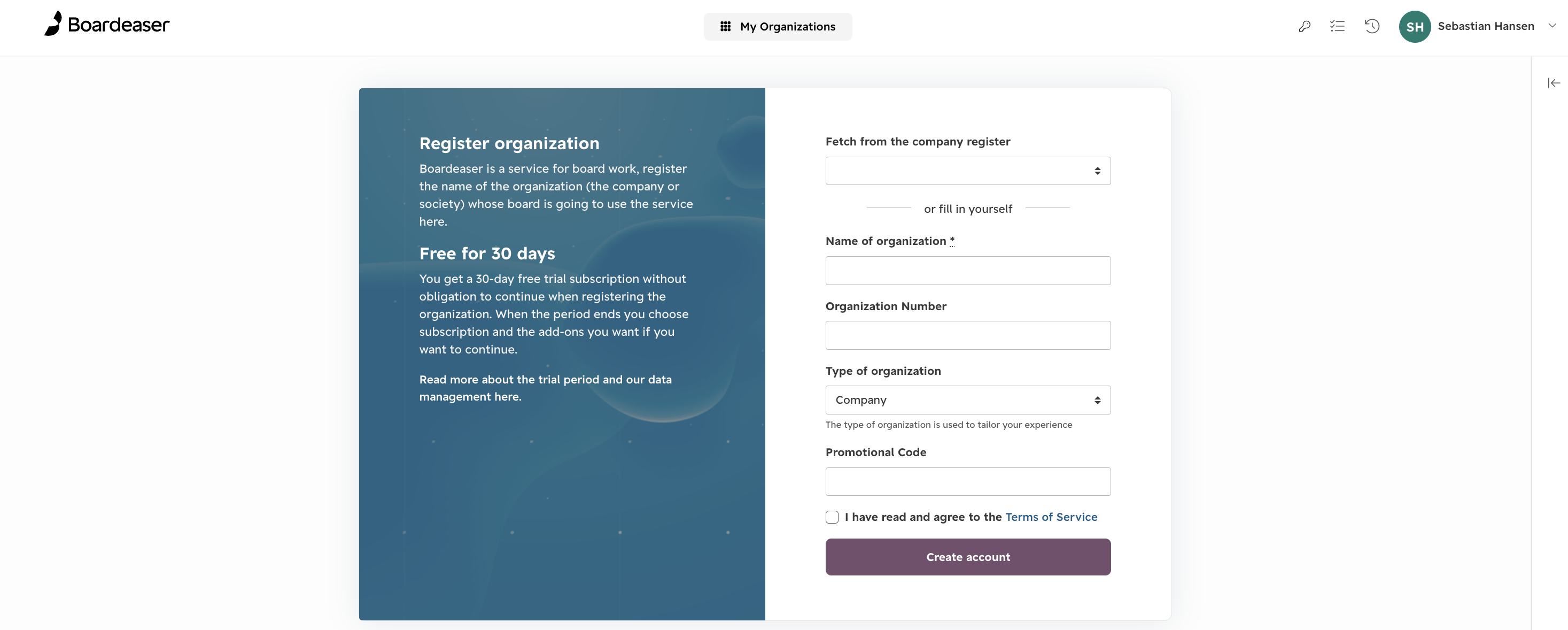The width and height of the screenshot is (1568, 630).
Task: Click the Create account button
Action: [968, 557]
